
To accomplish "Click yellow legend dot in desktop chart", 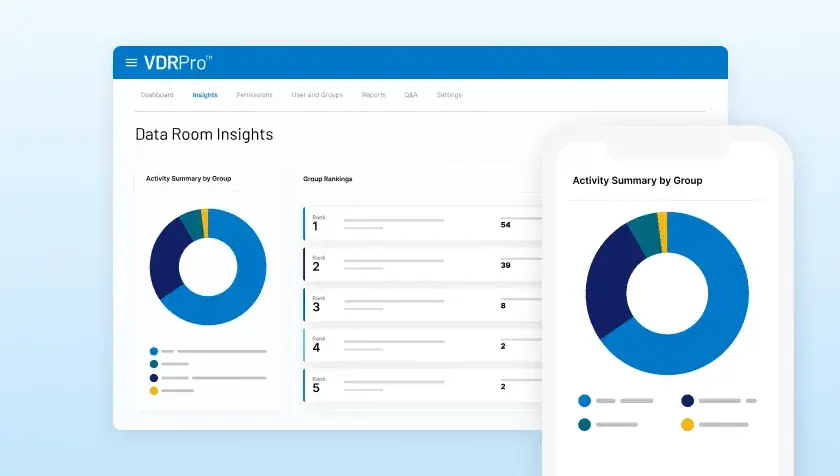I will [x=153, y=390].
